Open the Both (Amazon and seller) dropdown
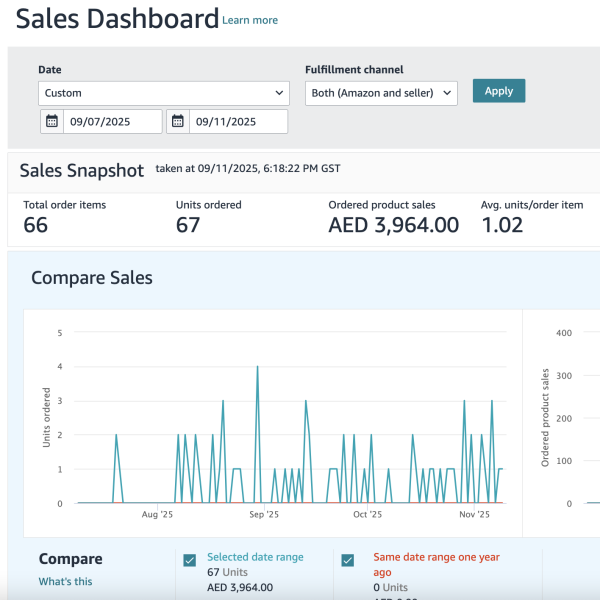This screenshot has height=600, width=600. point(380,93)
